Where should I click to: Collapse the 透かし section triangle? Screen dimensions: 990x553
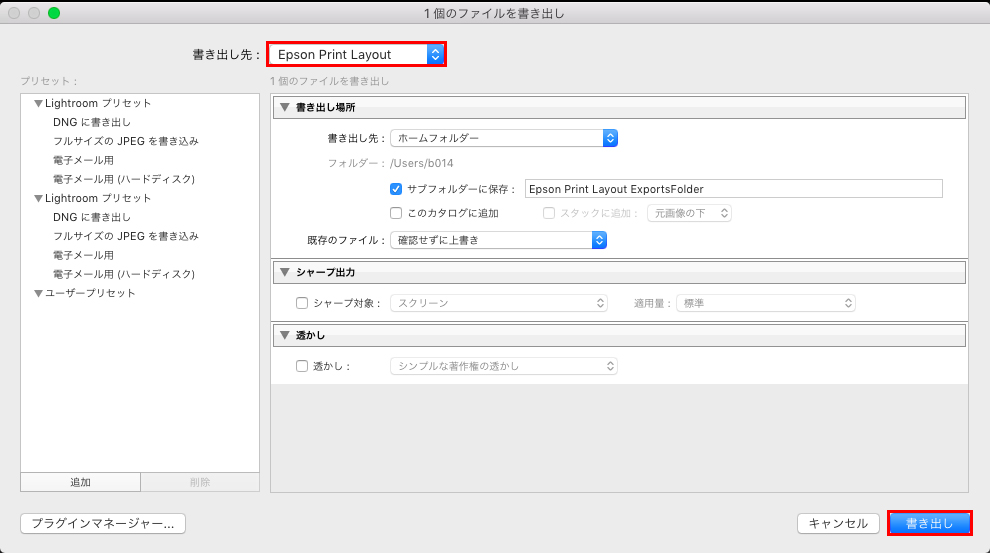click(285, 335)
